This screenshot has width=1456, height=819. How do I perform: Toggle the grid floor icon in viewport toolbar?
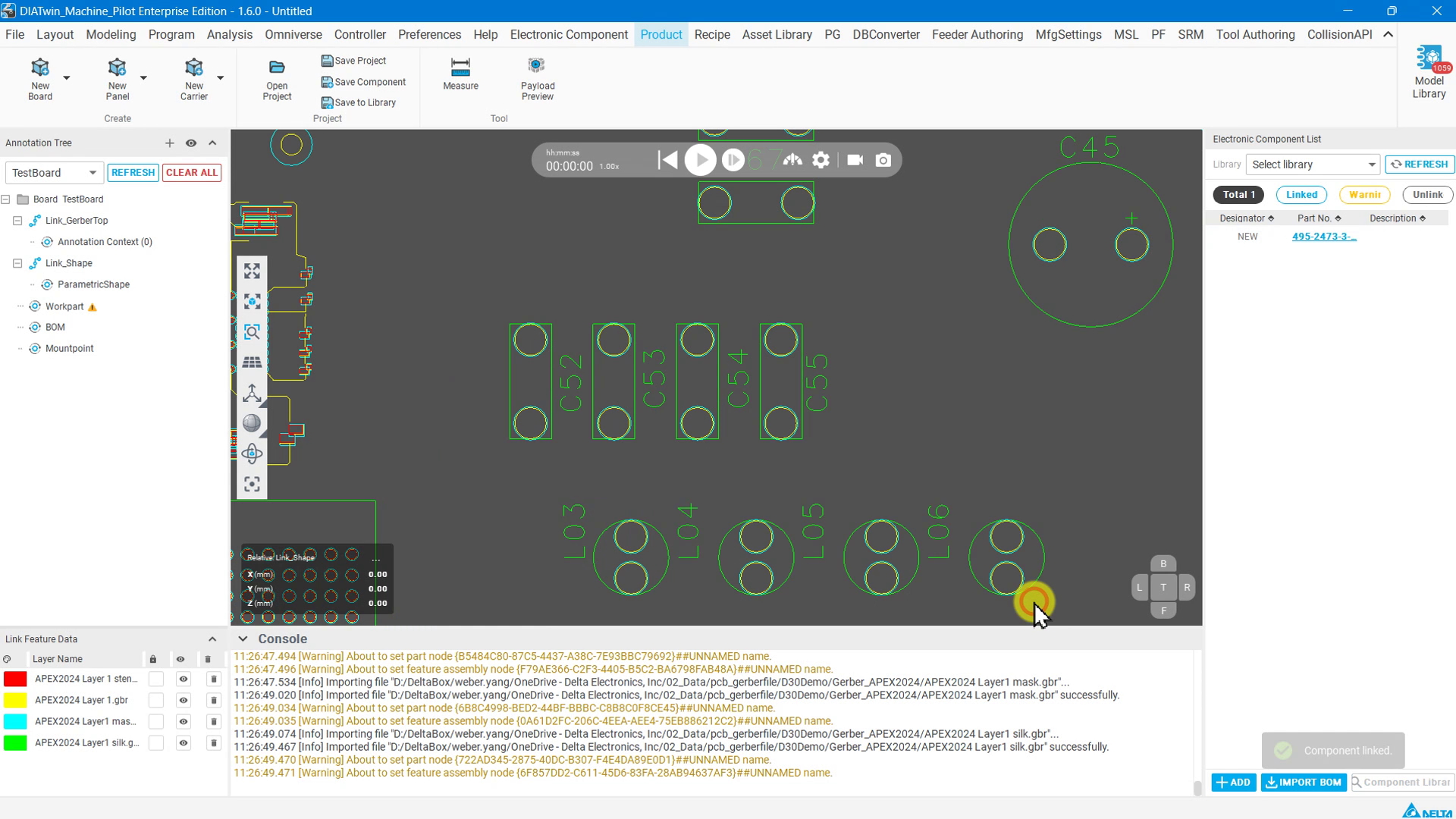click(x=252, y=362)
